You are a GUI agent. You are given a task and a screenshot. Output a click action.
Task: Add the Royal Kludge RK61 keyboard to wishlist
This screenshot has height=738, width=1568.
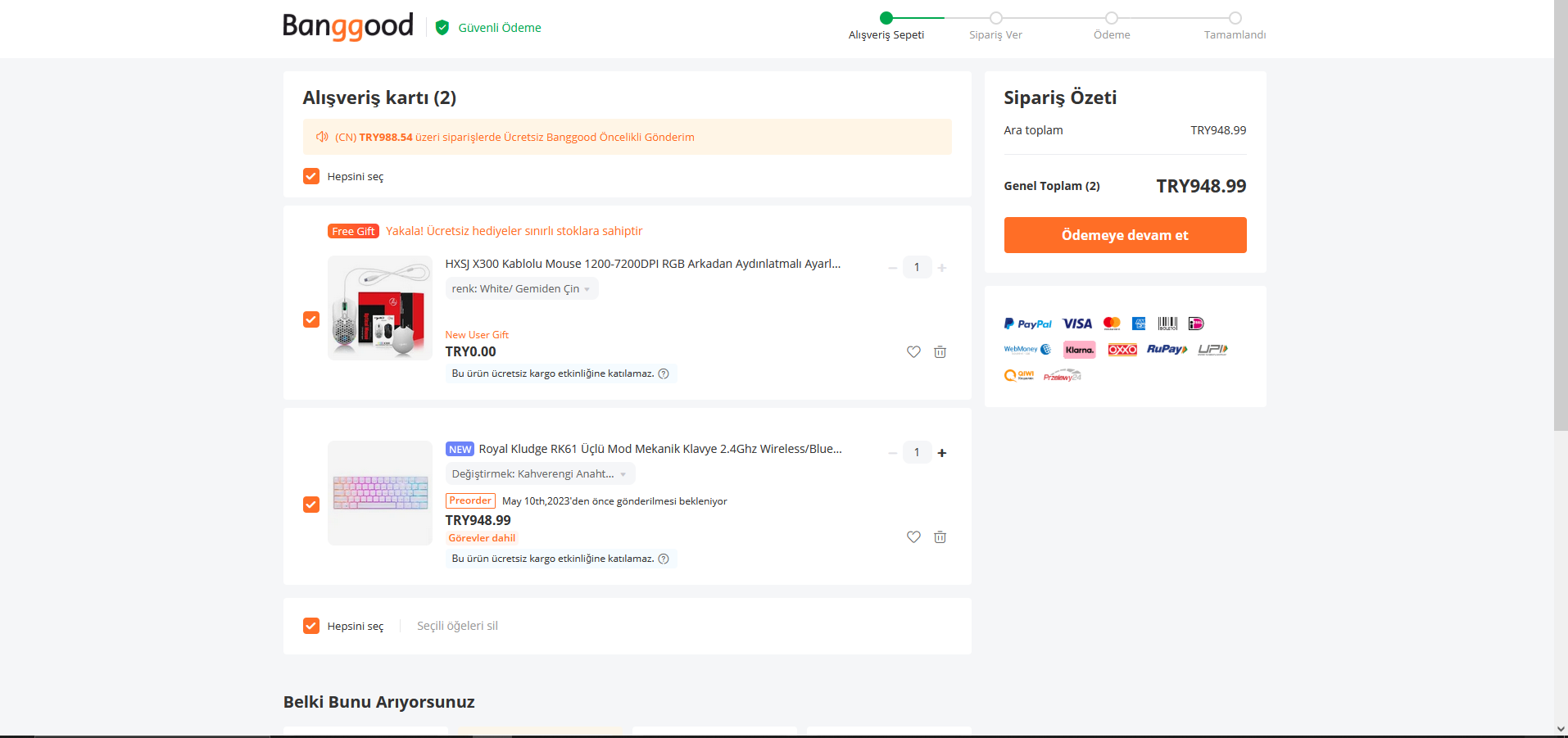[x=913, y=537]
